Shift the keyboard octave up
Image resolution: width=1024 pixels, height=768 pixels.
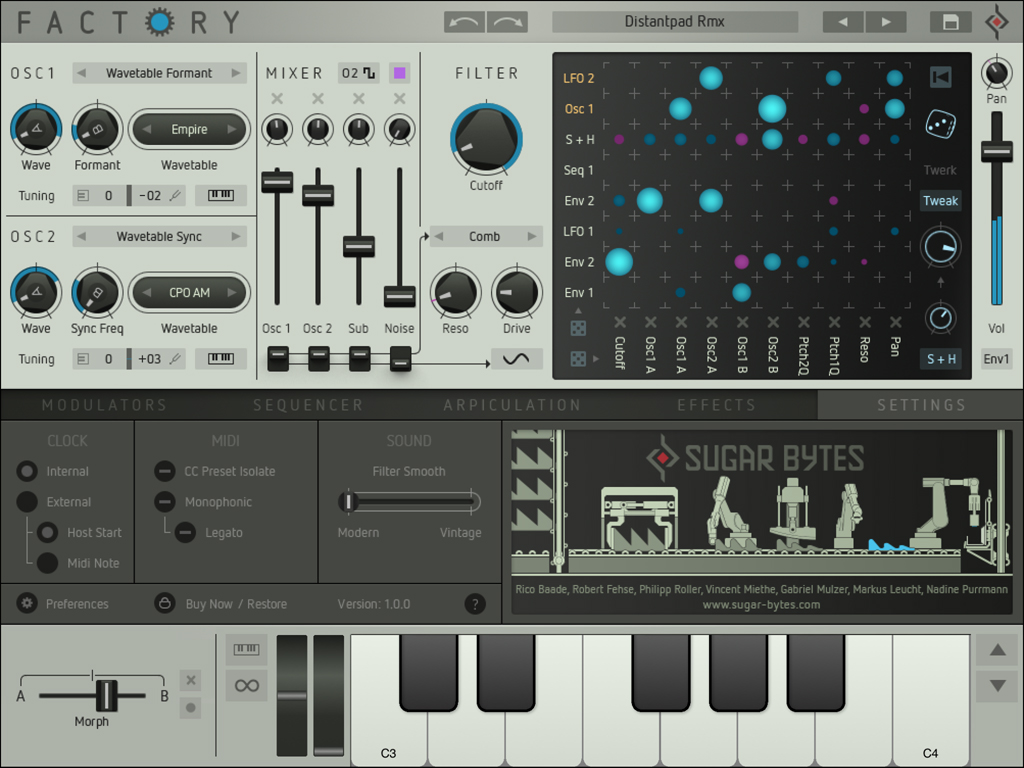point(997,650)
